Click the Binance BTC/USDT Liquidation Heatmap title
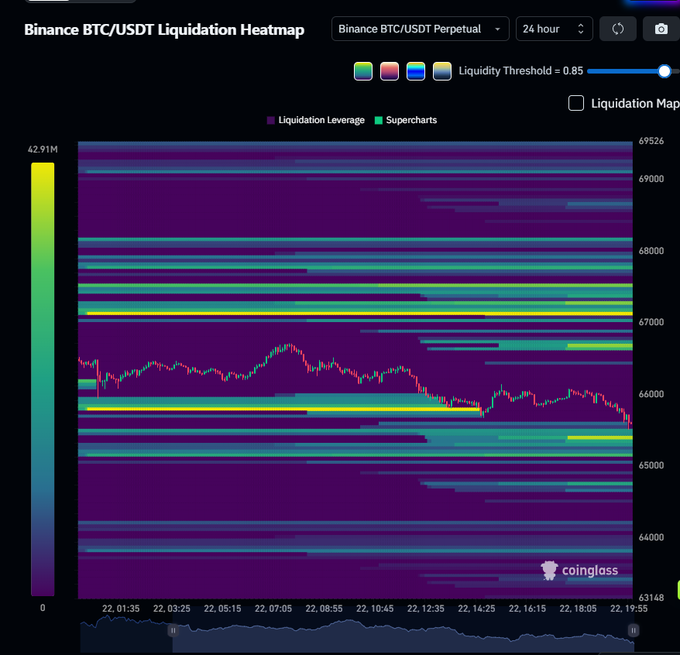 [164, 30]
